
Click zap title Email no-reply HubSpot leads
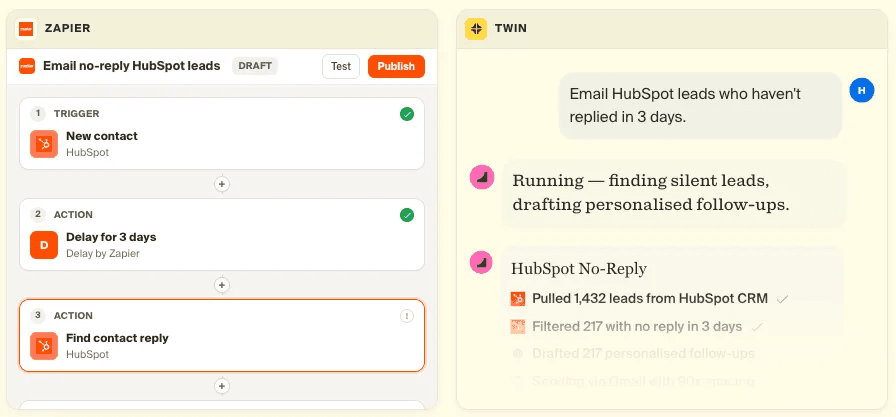(x=131, y=66)
